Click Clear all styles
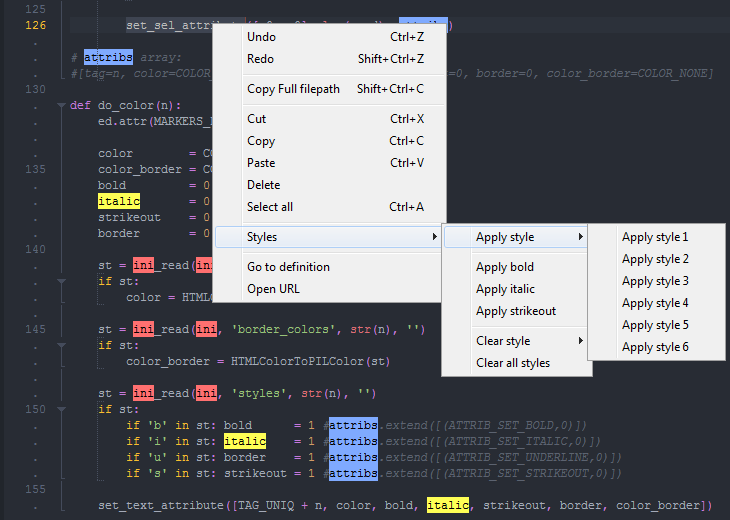This screenshot has height=520, width=730. (513, 363)
